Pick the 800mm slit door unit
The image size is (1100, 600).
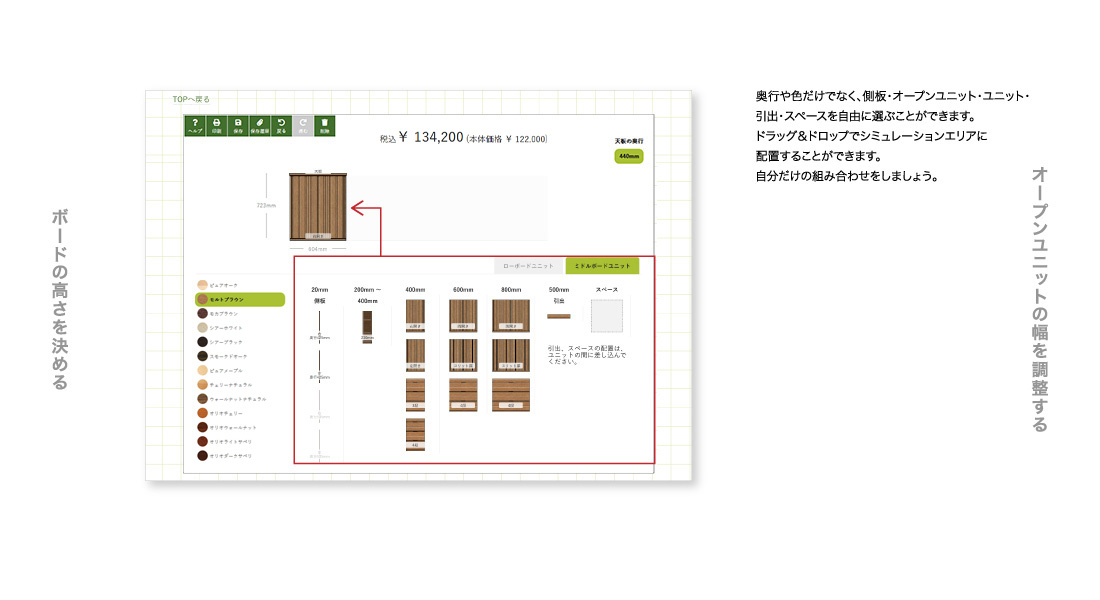pyautogui.click(x=511, y=355)
